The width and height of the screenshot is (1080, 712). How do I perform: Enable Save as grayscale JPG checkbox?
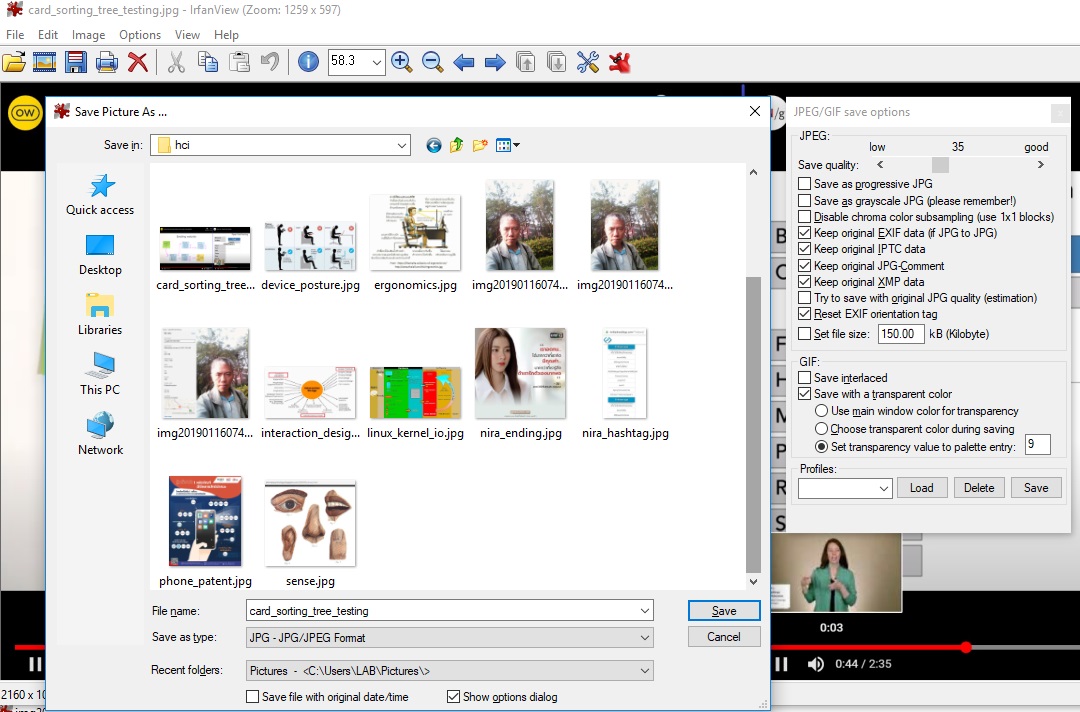pos(804,201)
